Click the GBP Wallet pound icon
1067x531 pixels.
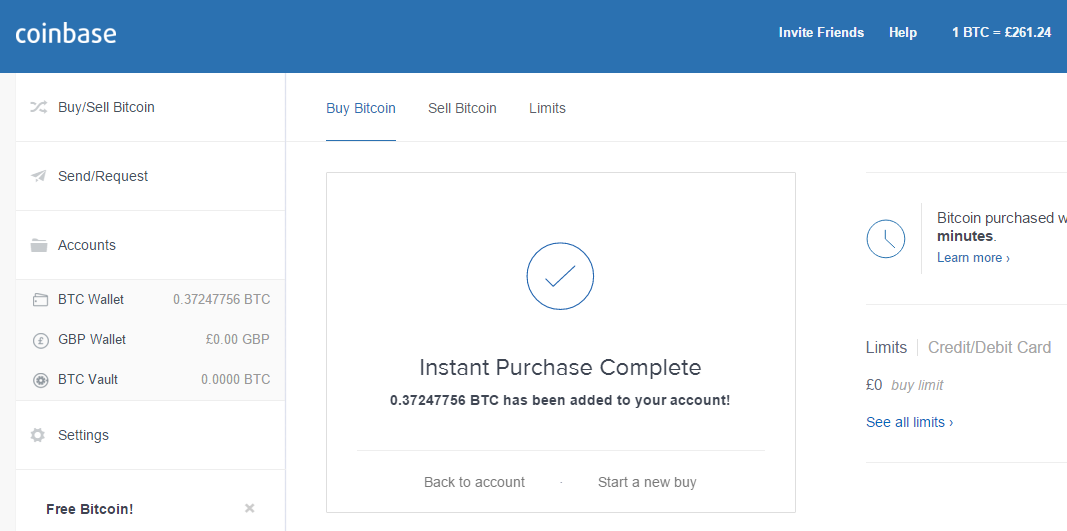pyautogui.click(x=40, y=340)
